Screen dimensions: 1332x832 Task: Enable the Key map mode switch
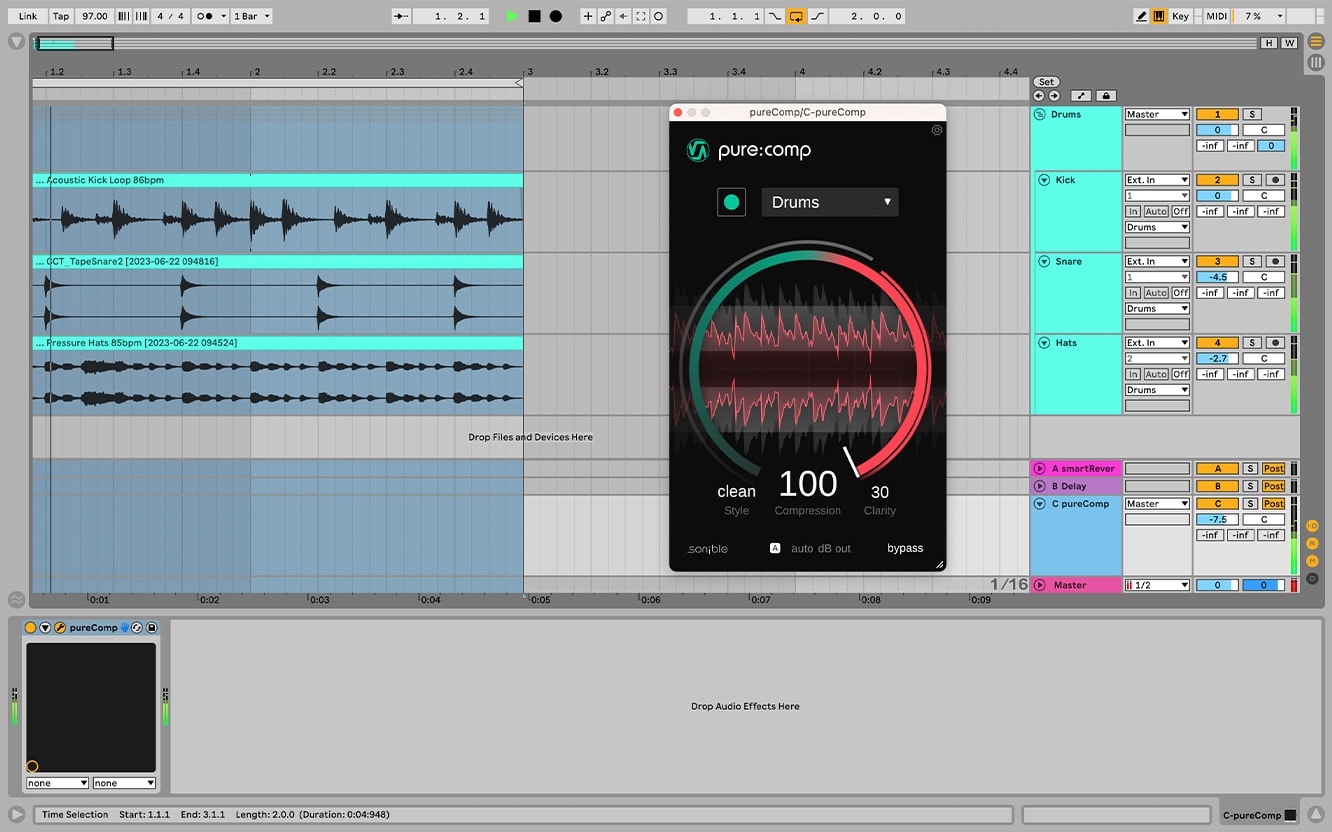click(x=1181, y=16)
